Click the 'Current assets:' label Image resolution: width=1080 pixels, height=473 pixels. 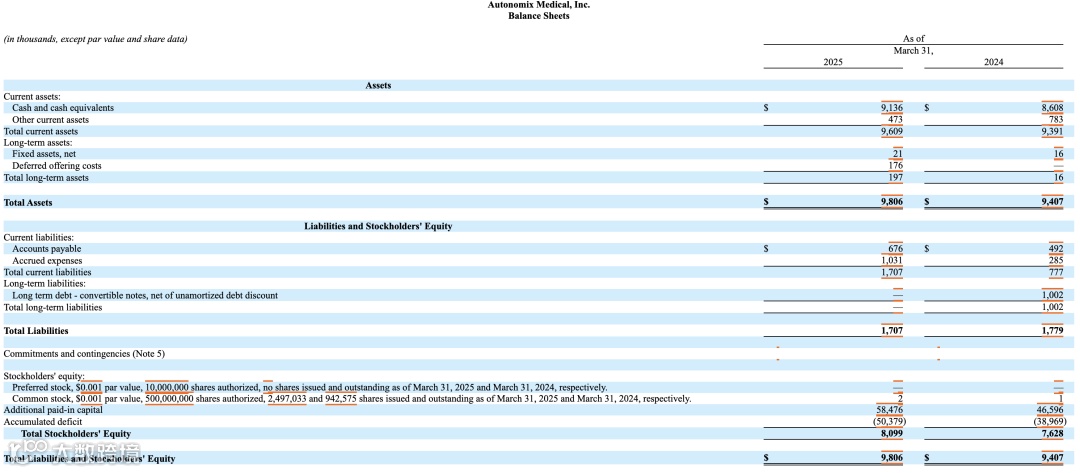[x=32, y=97]
